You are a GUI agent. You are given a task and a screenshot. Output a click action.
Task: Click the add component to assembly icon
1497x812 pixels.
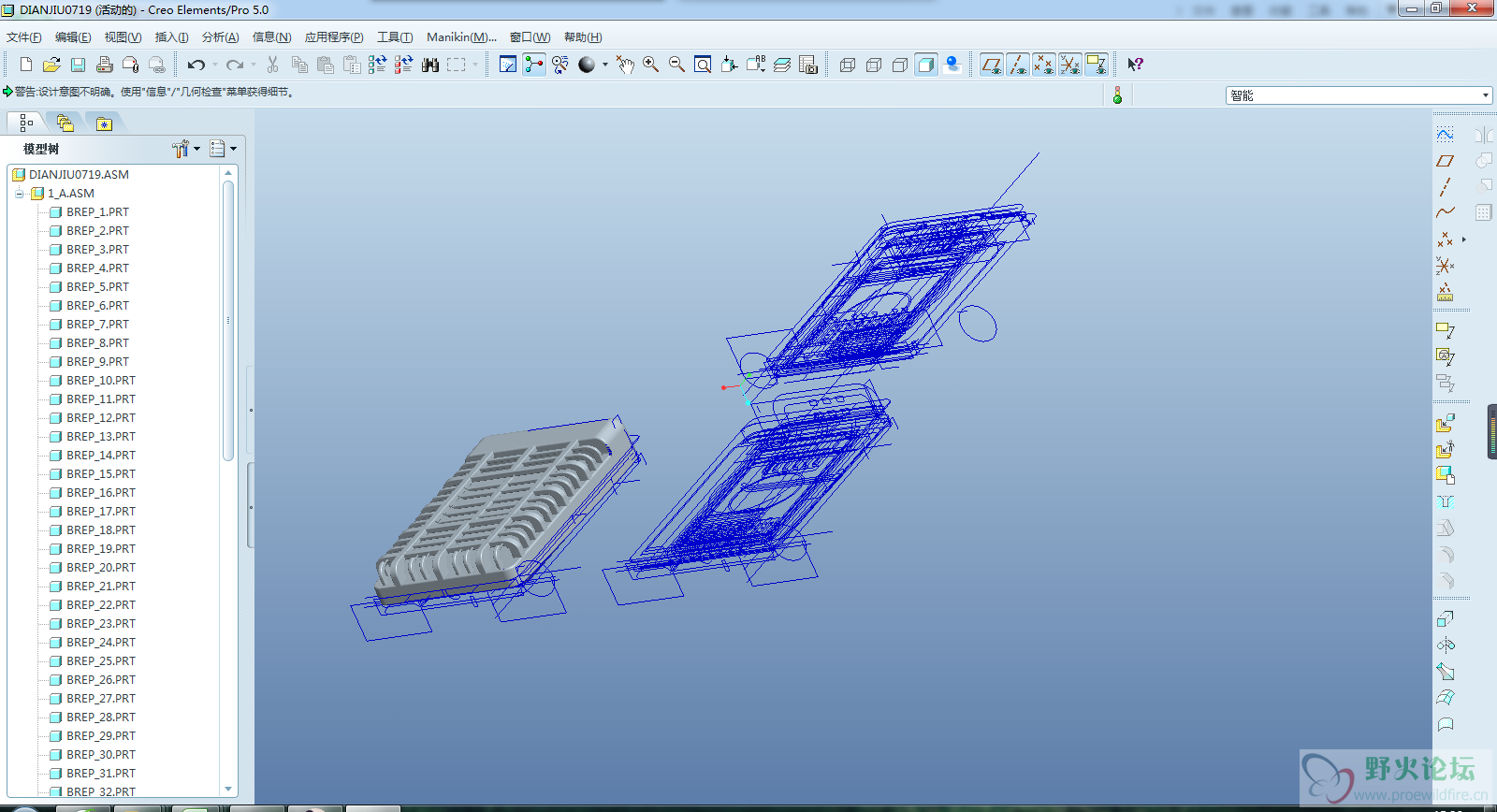[x=1446, y=424]
